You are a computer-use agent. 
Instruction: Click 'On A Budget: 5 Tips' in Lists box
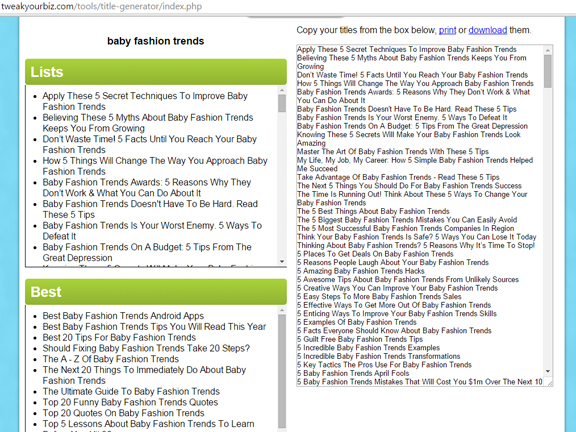[147, 253]
